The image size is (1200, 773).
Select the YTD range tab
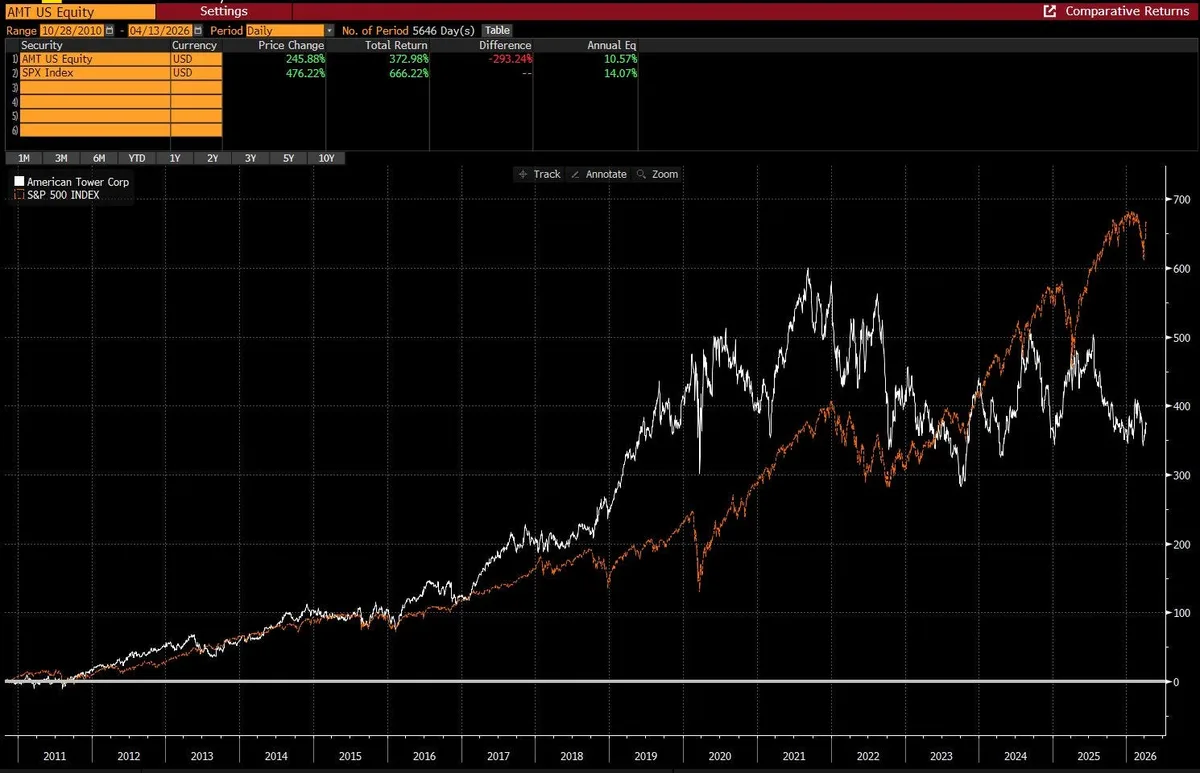(x=136, y=157)
